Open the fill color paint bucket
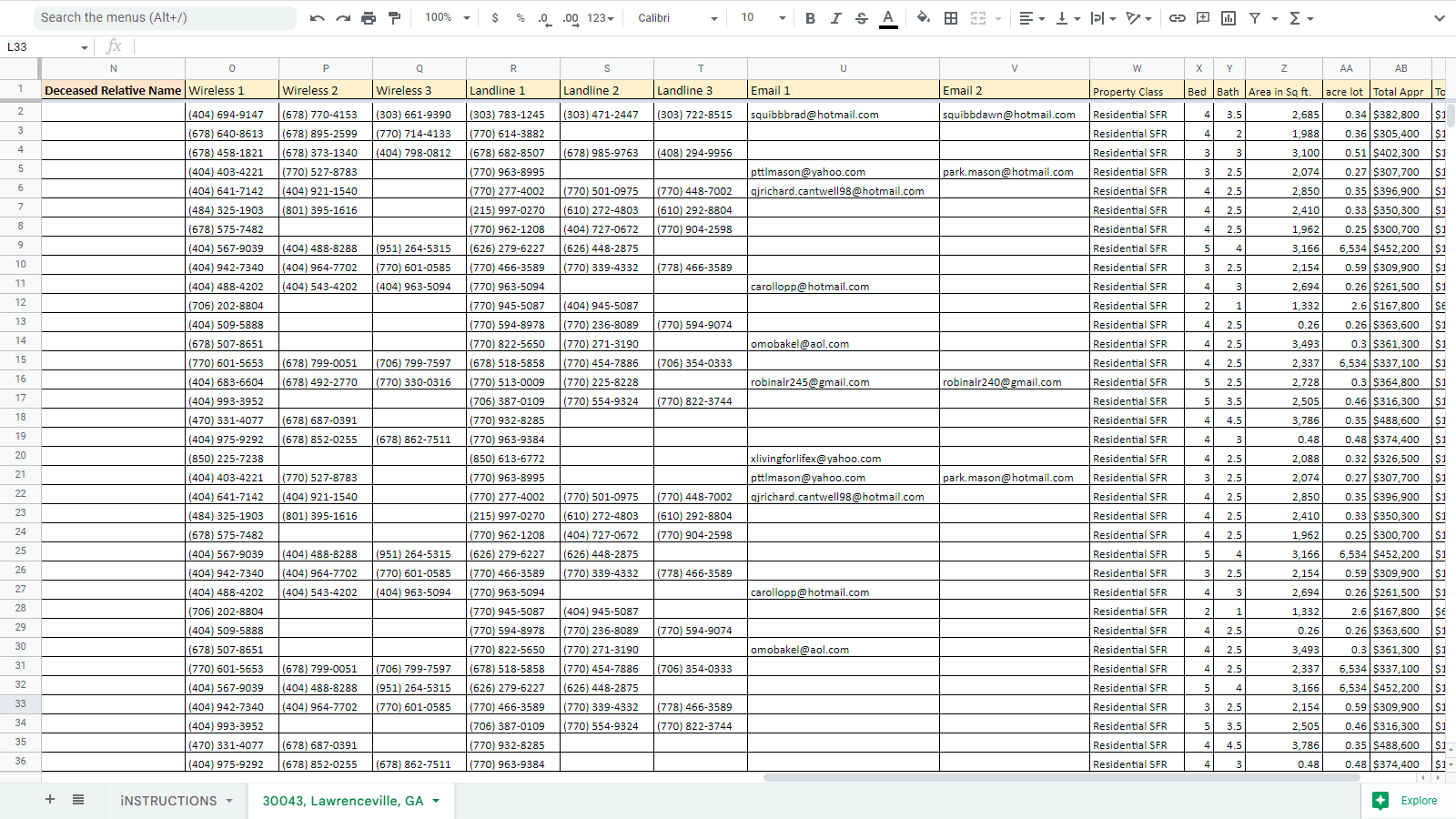1456x819 pixels. click(x=924, y=18)
